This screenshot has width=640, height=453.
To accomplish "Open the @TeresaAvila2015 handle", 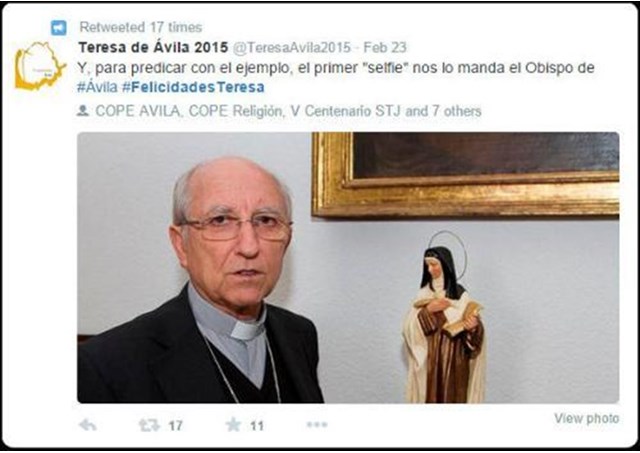I will [291, 47].
